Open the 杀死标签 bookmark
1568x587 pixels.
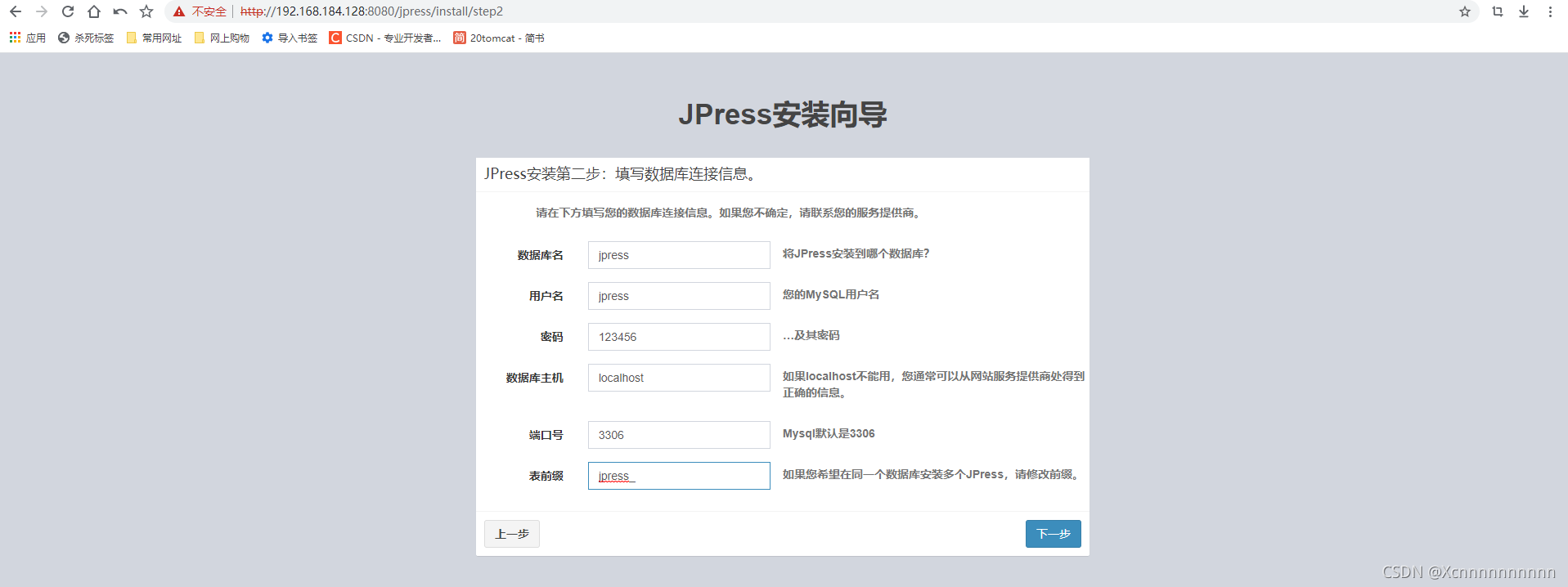86,38
